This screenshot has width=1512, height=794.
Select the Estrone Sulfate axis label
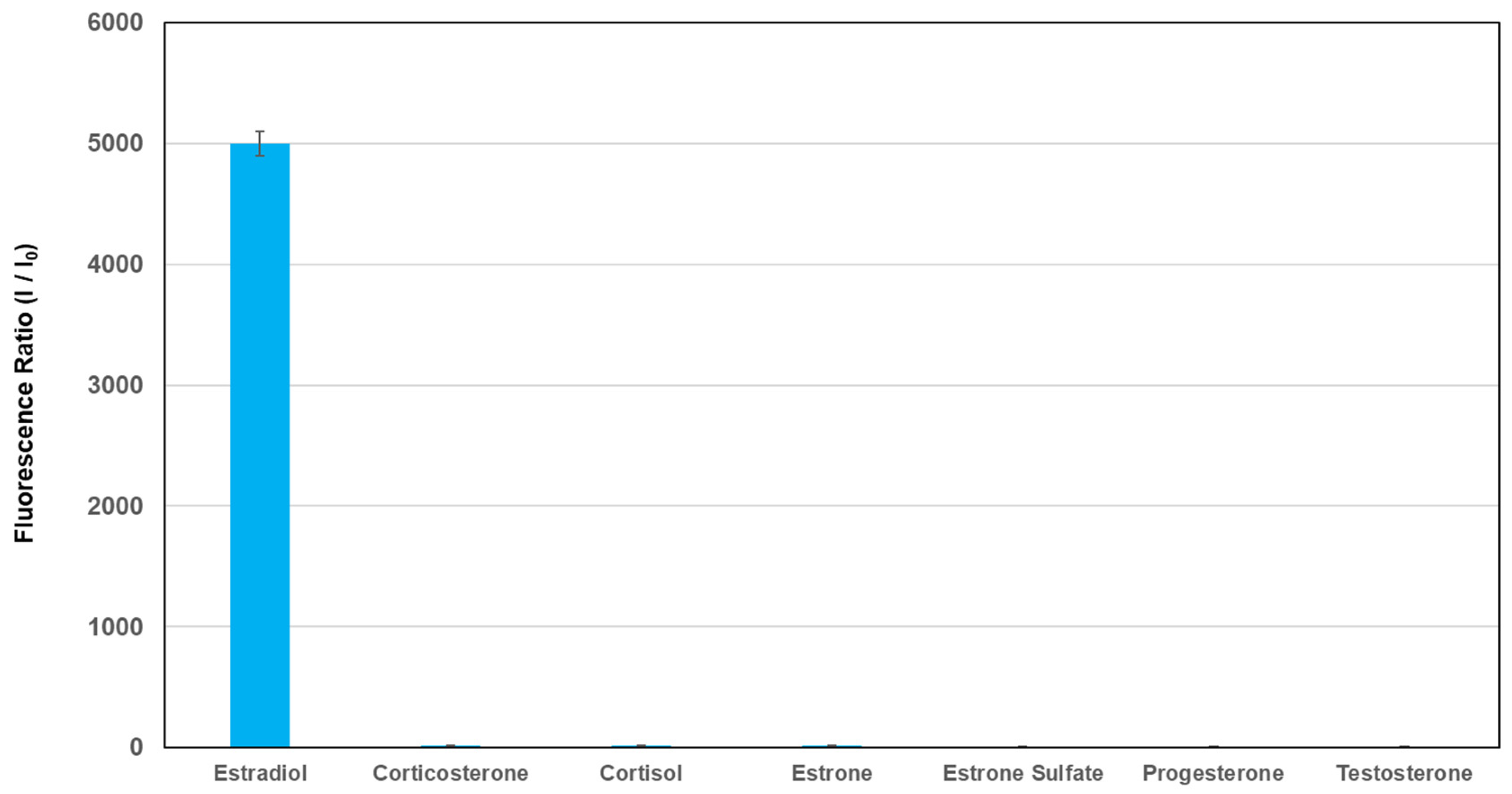click(1022, 773)
